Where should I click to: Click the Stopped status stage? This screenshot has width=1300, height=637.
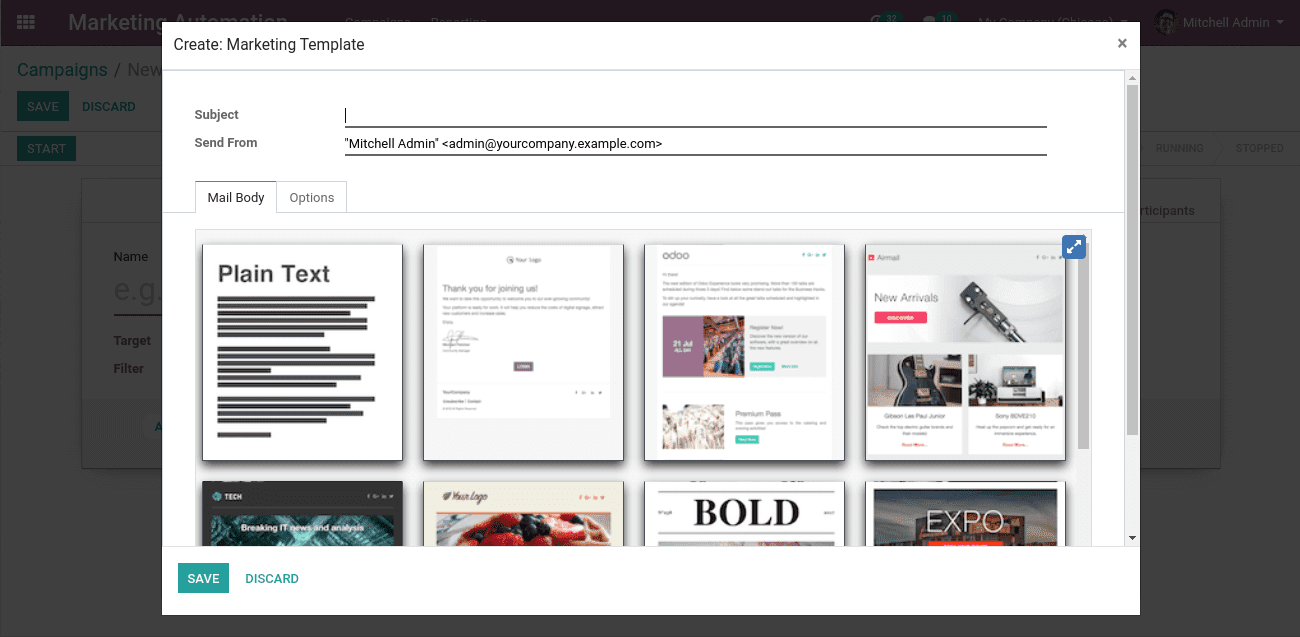point(1259,148)
